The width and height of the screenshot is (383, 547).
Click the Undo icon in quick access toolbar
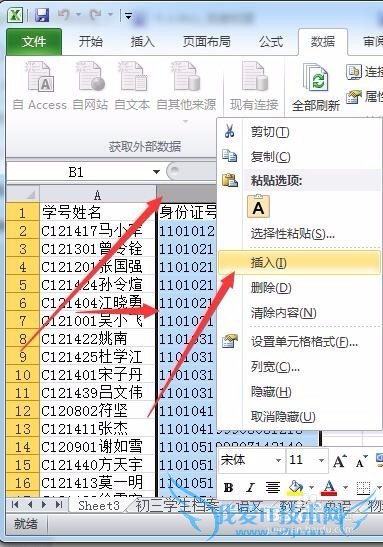(64, 15)
